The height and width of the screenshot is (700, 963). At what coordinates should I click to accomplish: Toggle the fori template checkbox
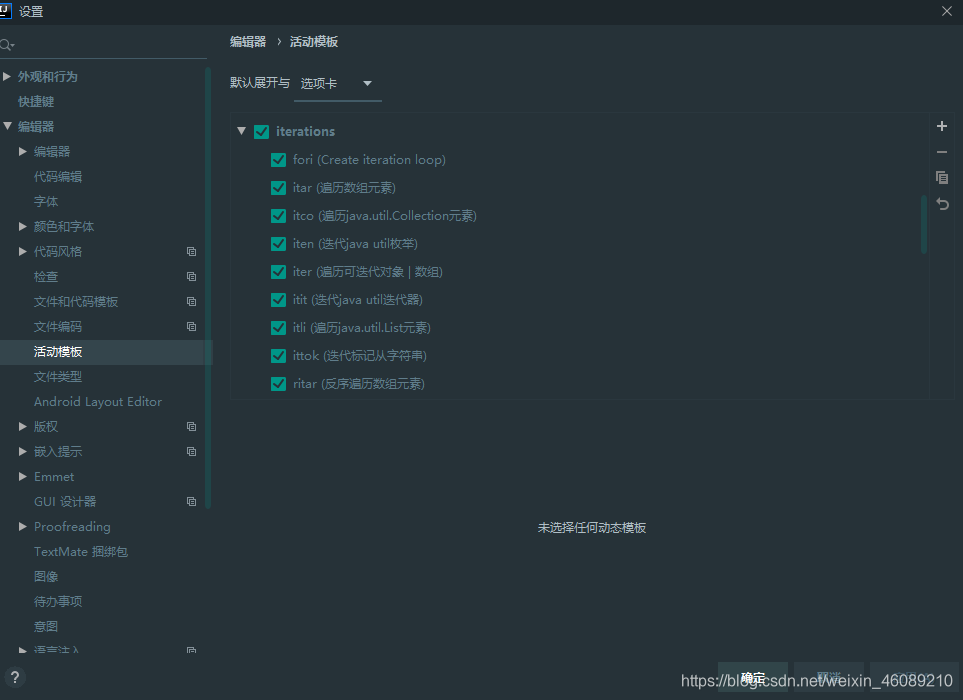click(x=278, y=160)
